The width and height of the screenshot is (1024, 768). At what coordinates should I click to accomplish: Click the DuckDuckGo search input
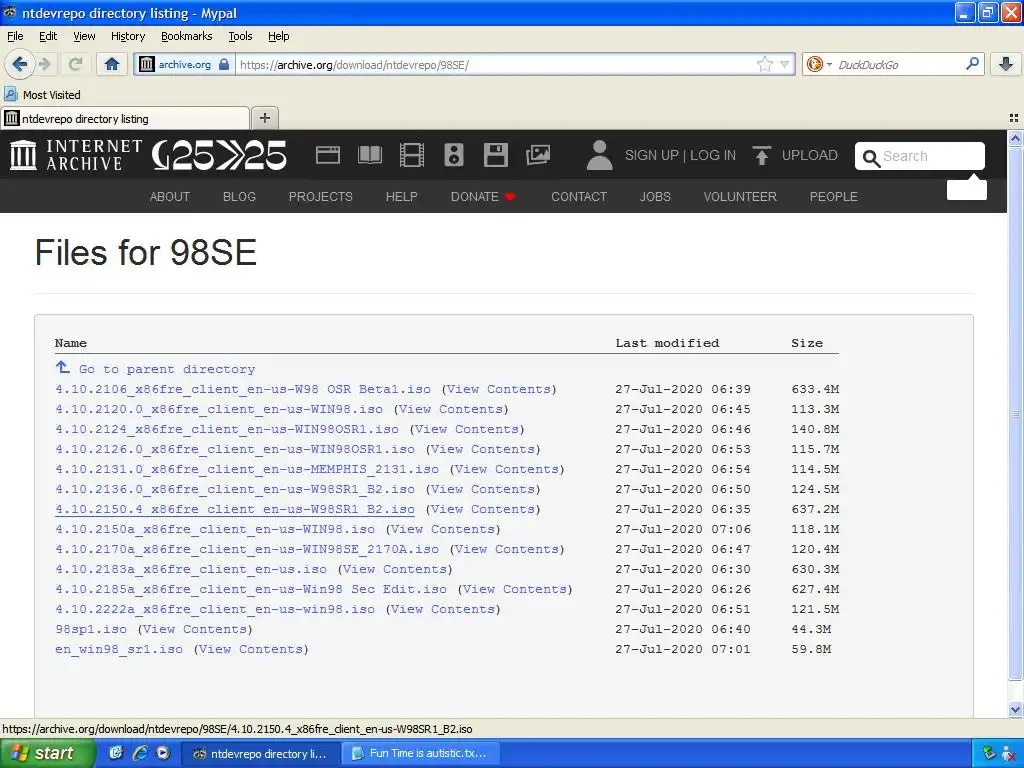(899, 64)
